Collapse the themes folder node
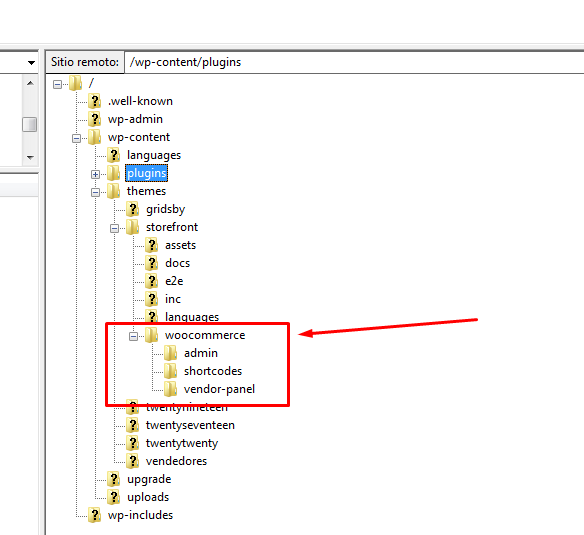The height and width of the screenshot is (535, 584). pos(95,192)
